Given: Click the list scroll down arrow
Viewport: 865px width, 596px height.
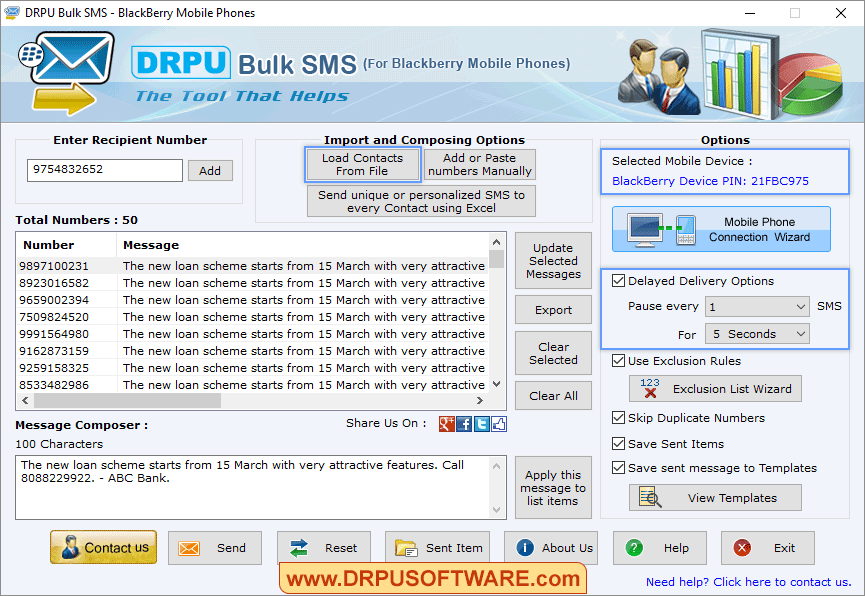Looking at the screenshot, I should click(x=496, y=384).
